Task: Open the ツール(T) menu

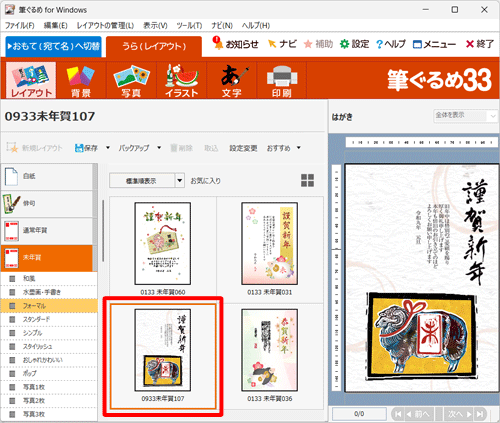Action: [189, 25]
